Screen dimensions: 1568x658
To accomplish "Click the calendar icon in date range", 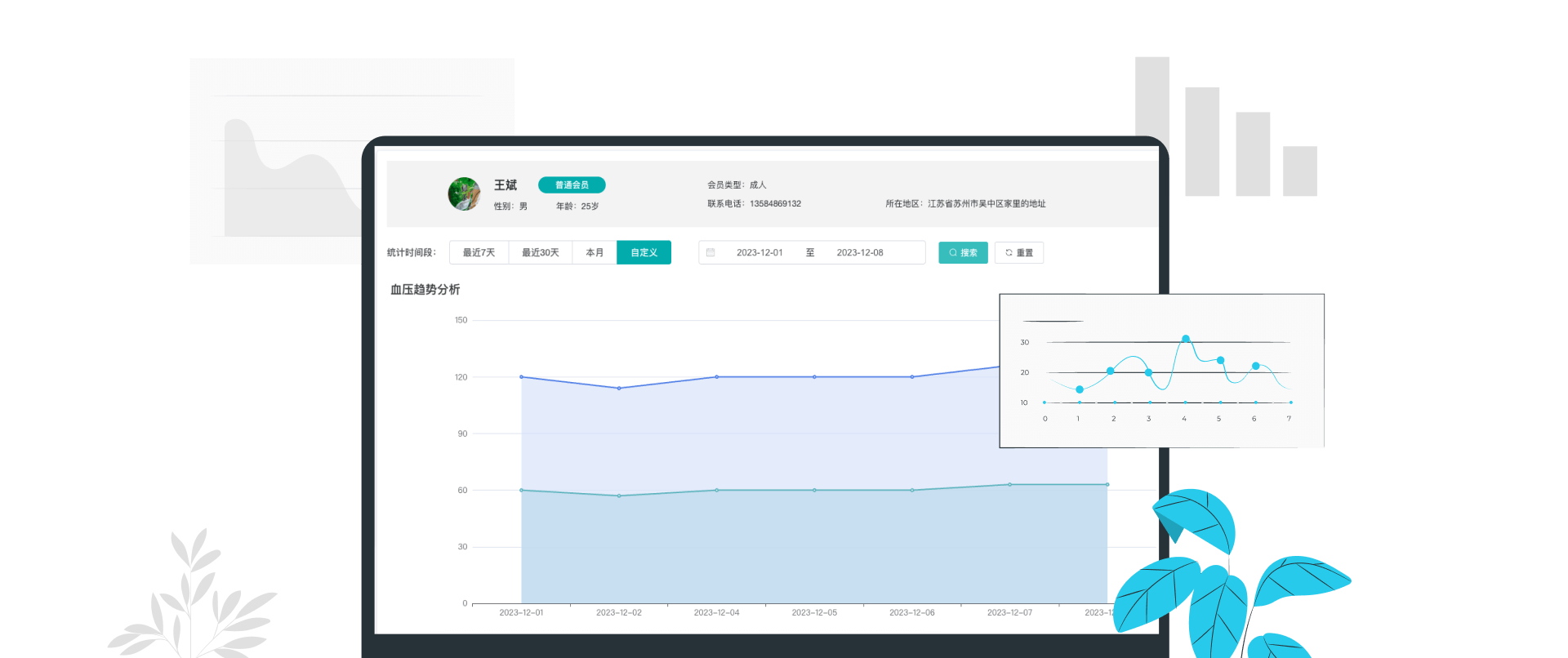I will coord(710,253).
